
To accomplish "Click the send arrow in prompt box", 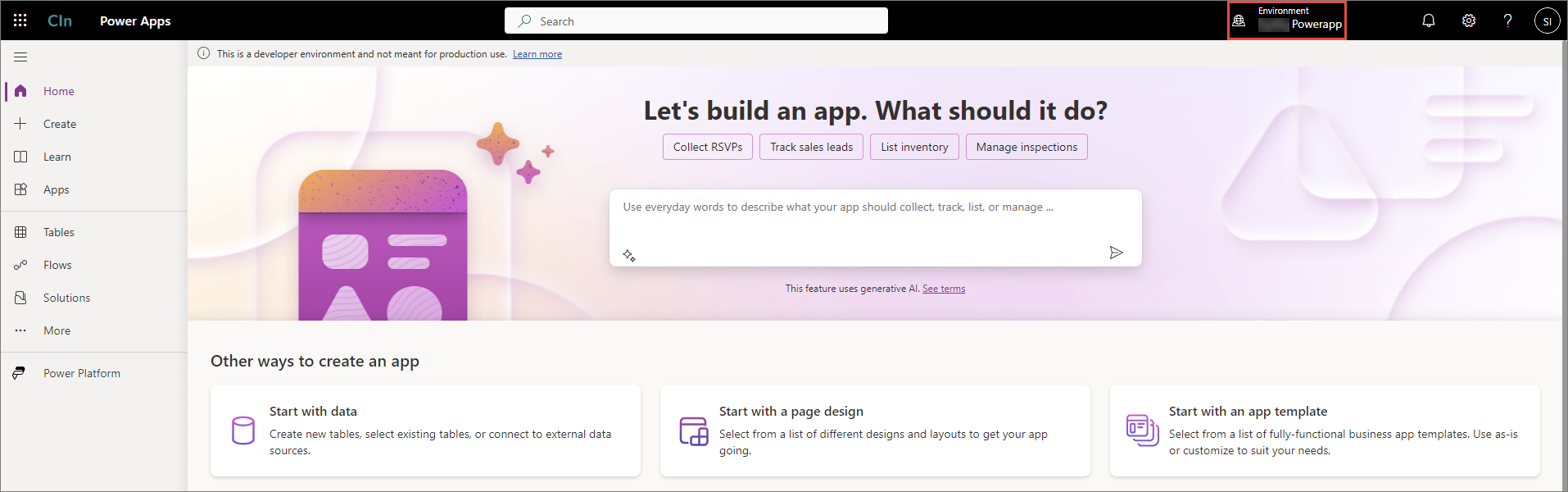I will (x=1116, y=253).
